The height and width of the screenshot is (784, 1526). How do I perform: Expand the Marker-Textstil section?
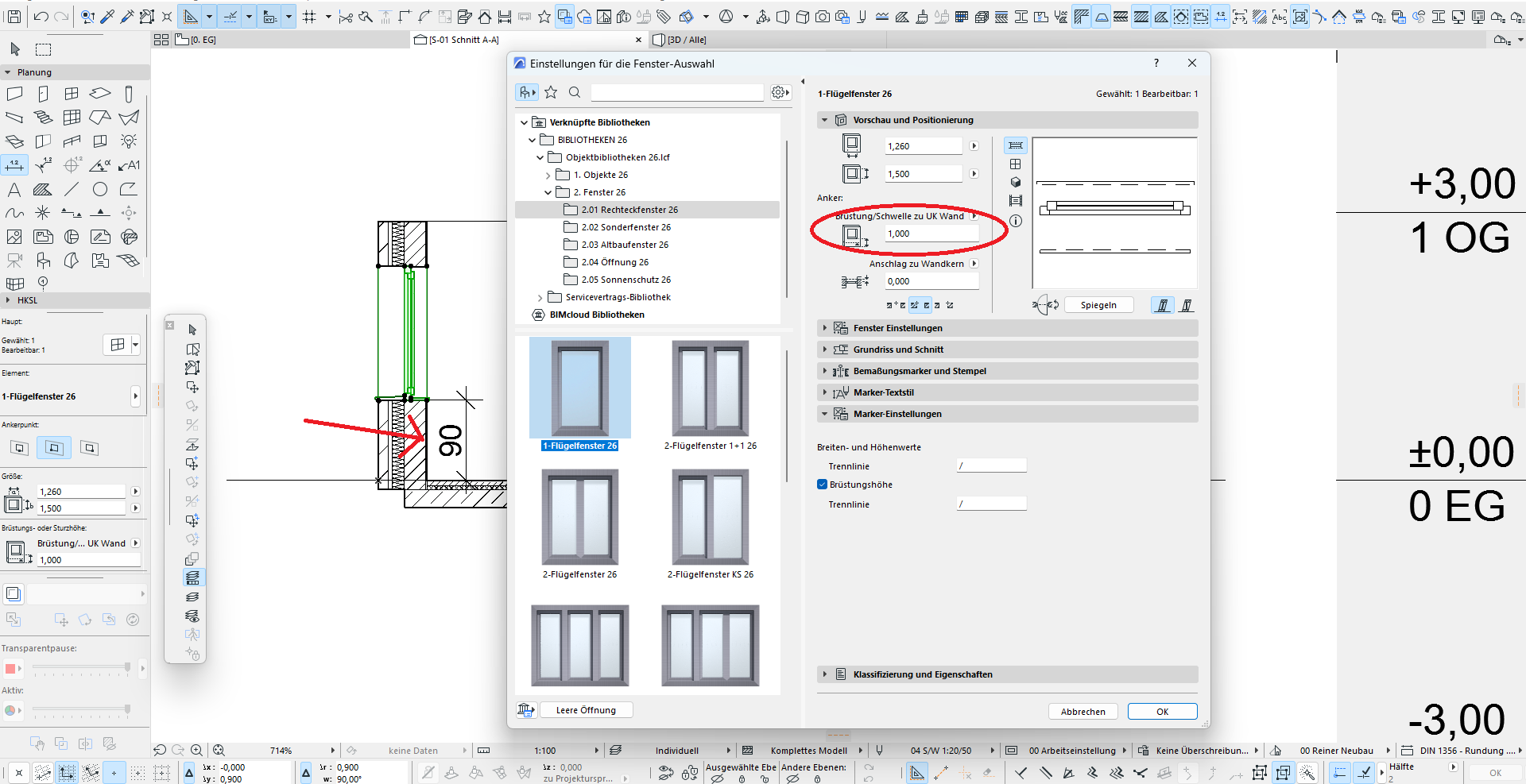pyautogui.click(x=825, y=392)
